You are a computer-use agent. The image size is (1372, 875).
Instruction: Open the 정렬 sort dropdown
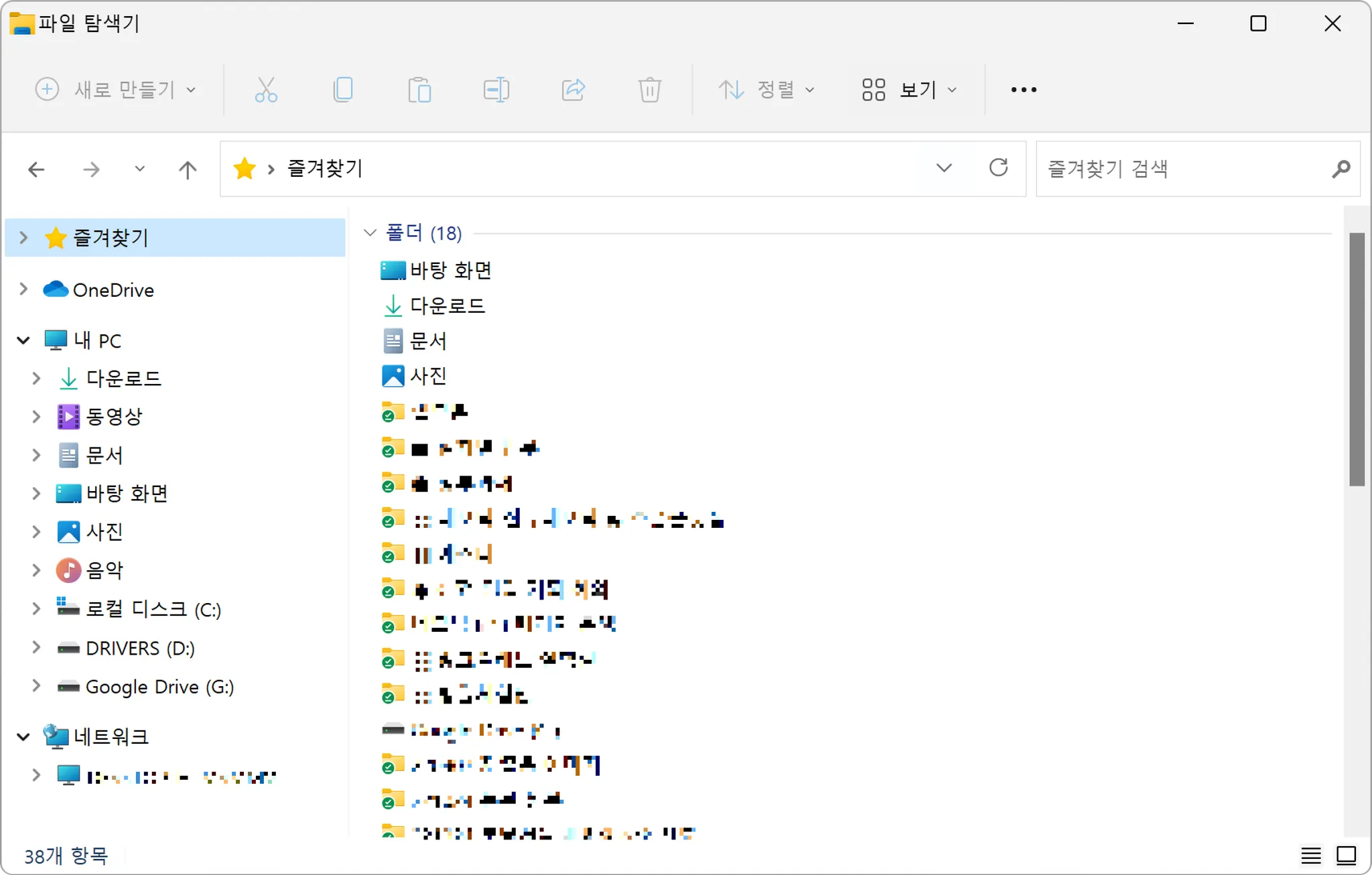click(x=766, y=89)
